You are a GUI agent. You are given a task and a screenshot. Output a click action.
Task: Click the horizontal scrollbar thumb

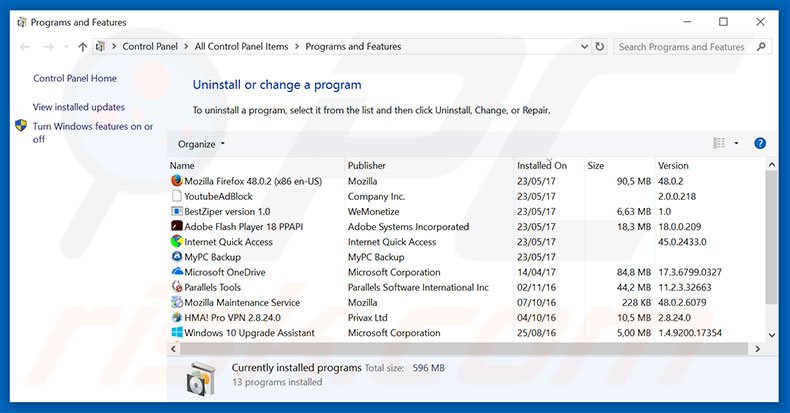click(464, 349)
